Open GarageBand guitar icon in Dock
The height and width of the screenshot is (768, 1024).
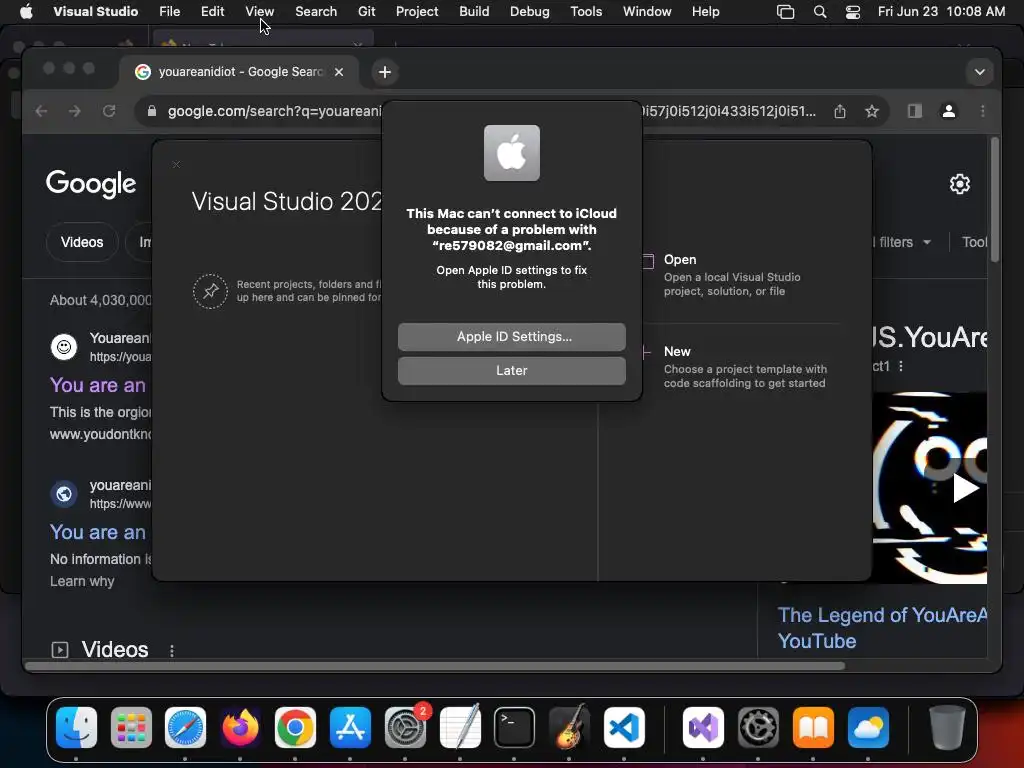[x=569, y=728]
